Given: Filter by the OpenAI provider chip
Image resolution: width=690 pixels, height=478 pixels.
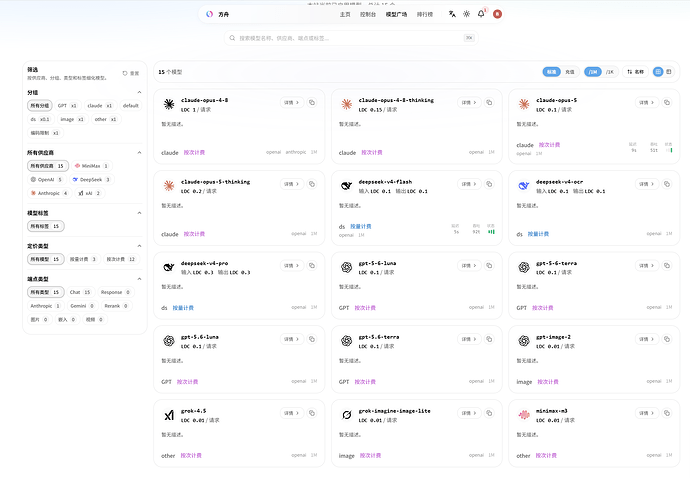Looking at the screenshot, I should (x=47, y=180).
